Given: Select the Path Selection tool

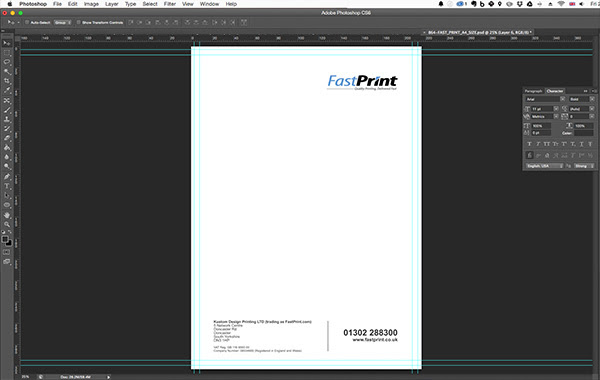Looking at the screenshot, I should (7, 196).
